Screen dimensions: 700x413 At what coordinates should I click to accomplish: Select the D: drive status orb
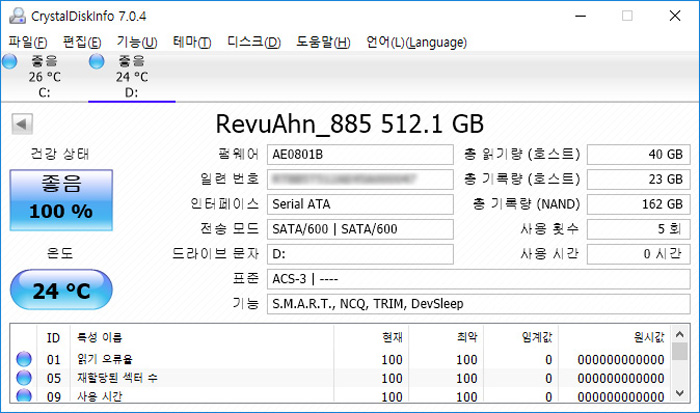pos(97,61)
